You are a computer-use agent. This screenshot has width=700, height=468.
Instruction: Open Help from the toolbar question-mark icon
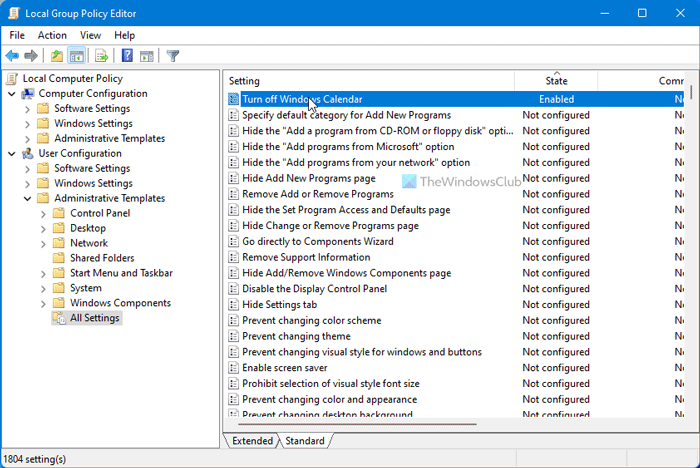(127, 56)
